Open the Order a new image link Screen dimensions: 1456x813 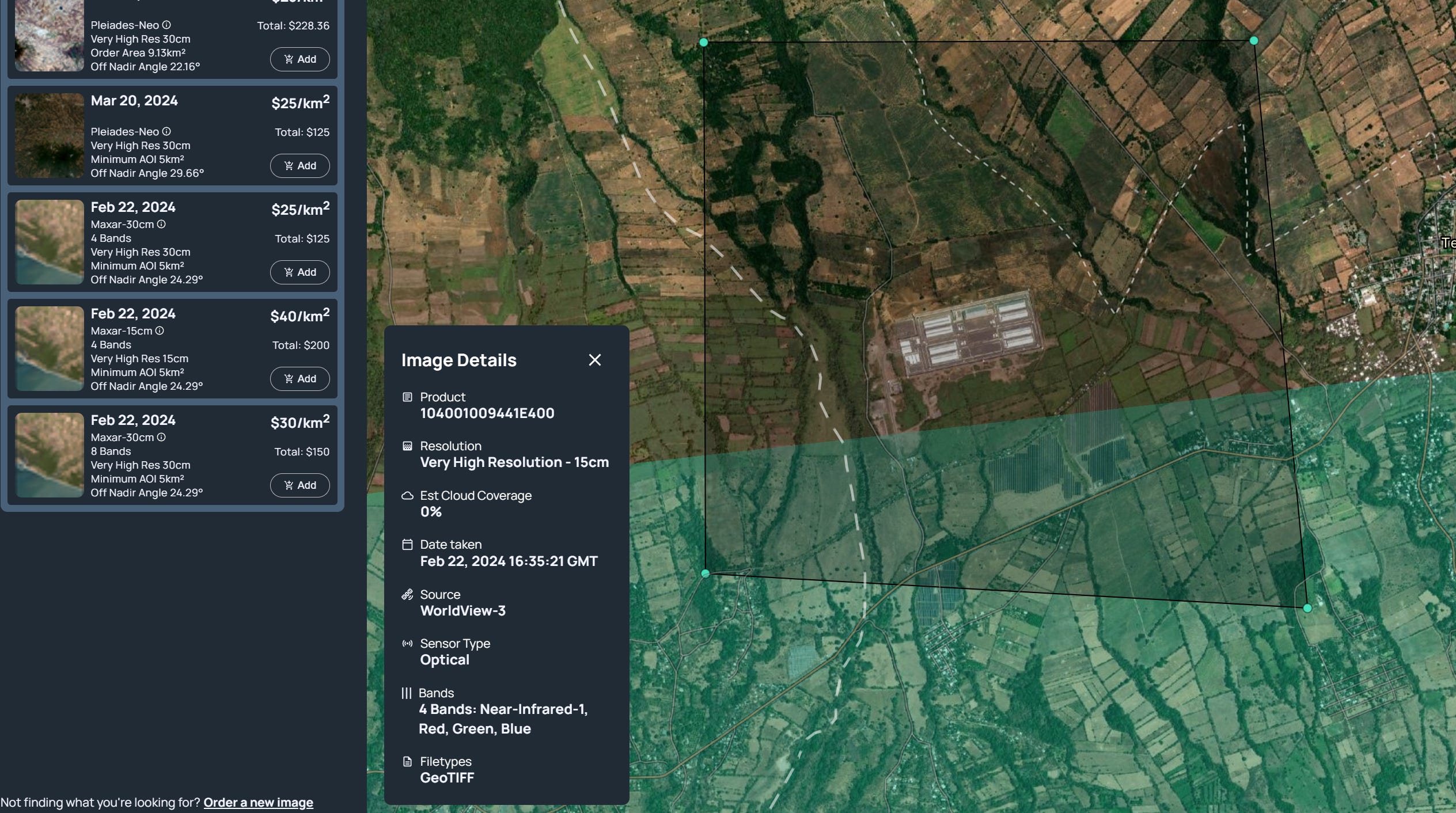(258, 802)
